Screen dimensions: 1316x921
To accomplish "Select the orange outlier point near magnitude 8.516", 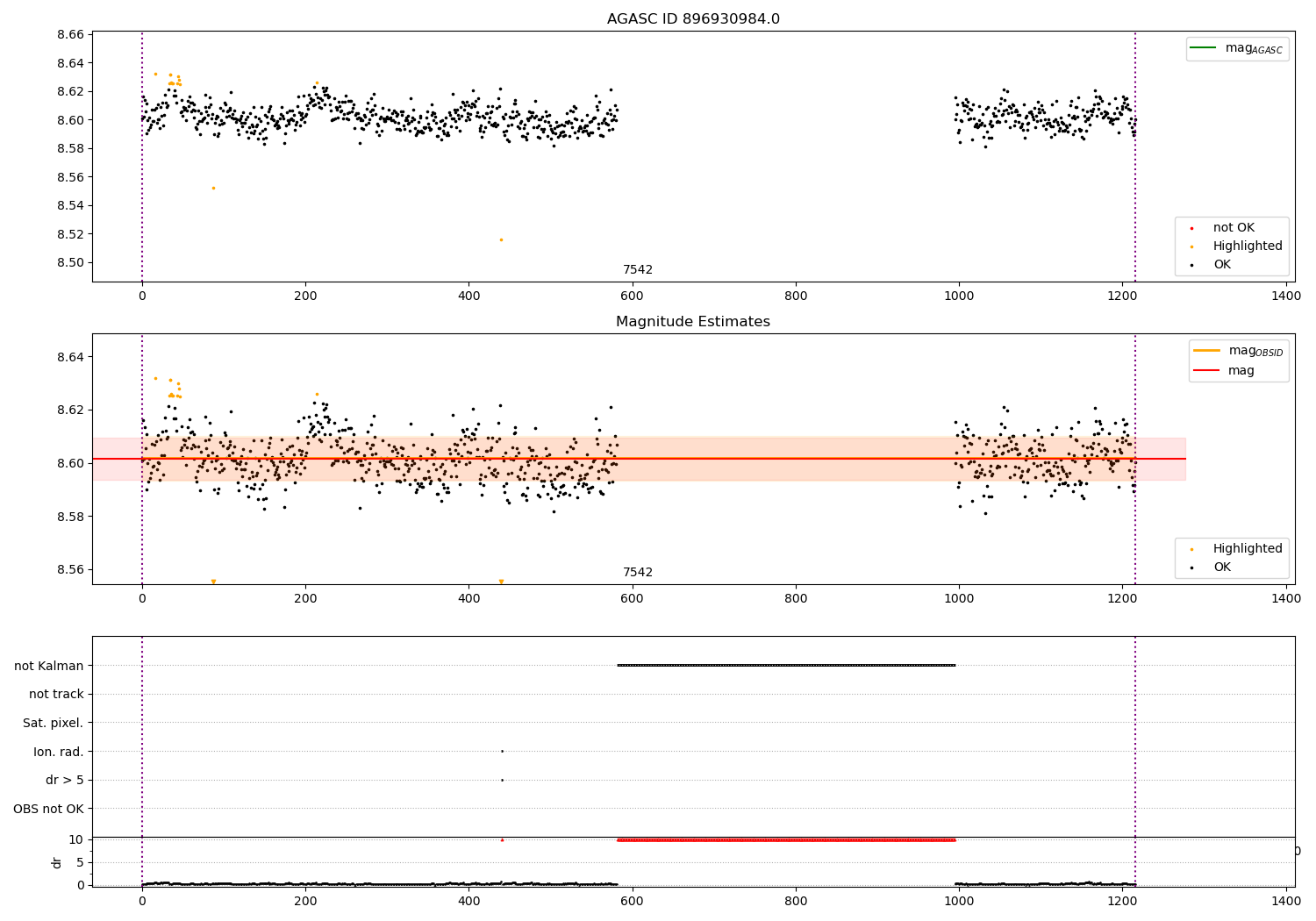I will [x=501, y=239].
